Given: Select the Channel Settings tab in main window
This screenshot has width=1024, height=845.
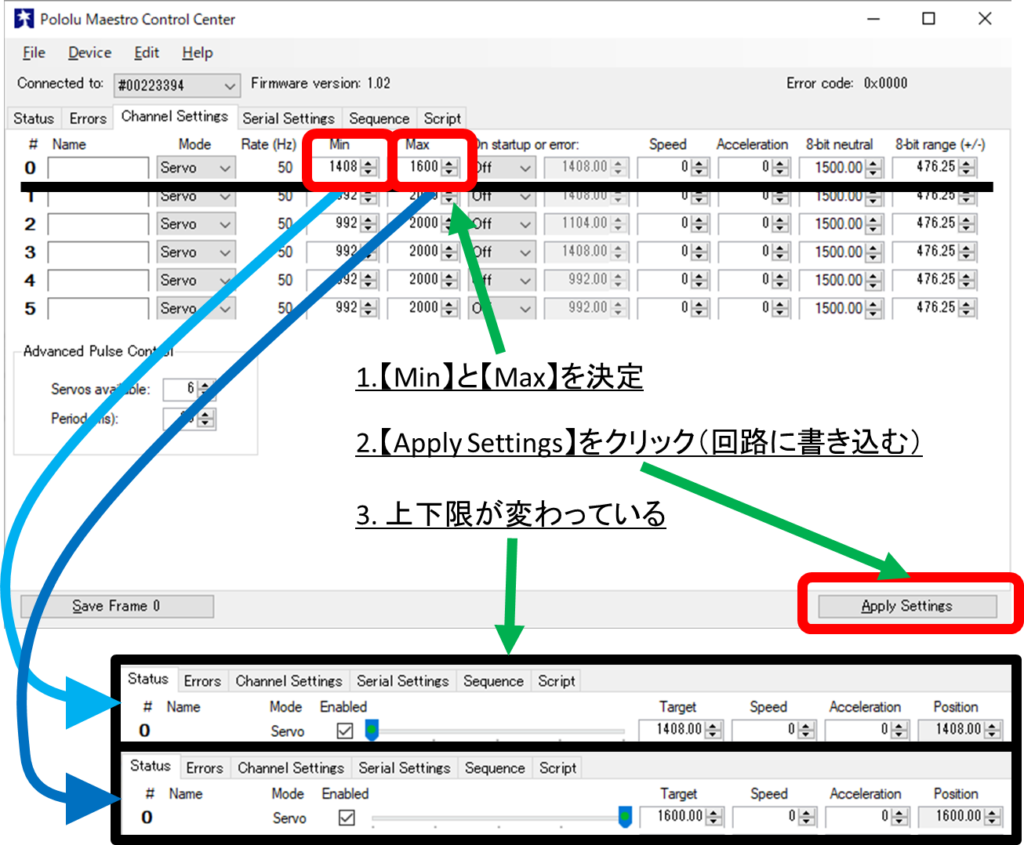Looking at the screenshot, I should coord(174,116).
